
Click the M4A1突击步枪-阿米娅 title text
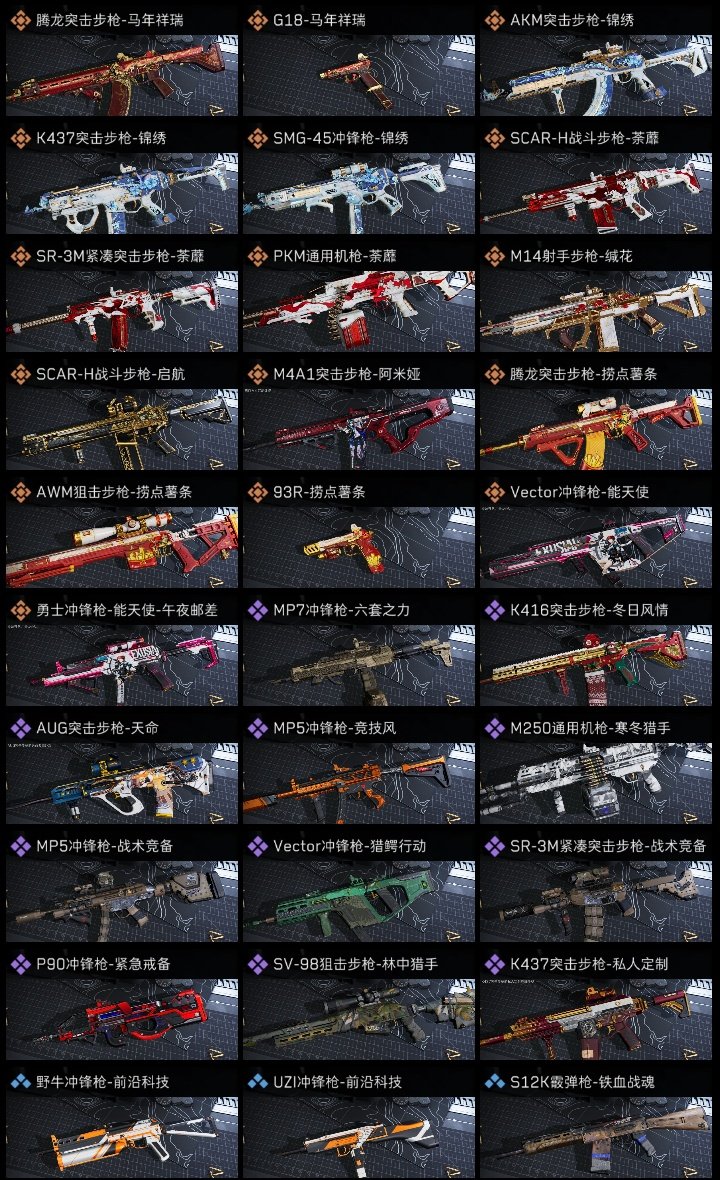click(x=346, y=374)
